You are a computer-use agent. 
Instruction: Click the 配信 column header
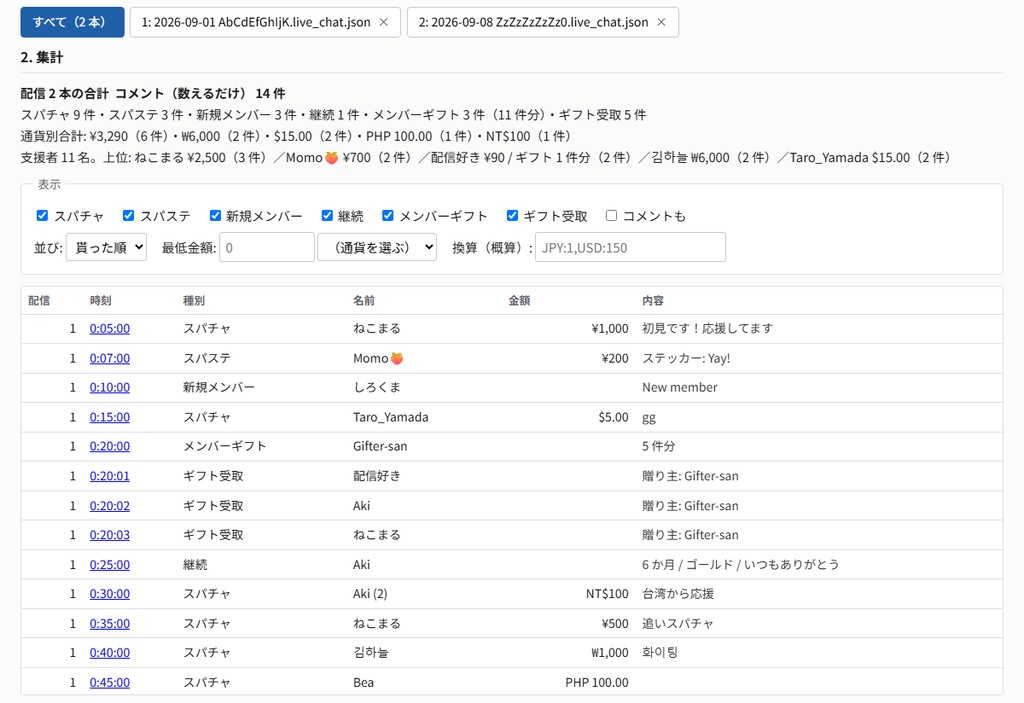pyautogui.click(x=39, y=301)
